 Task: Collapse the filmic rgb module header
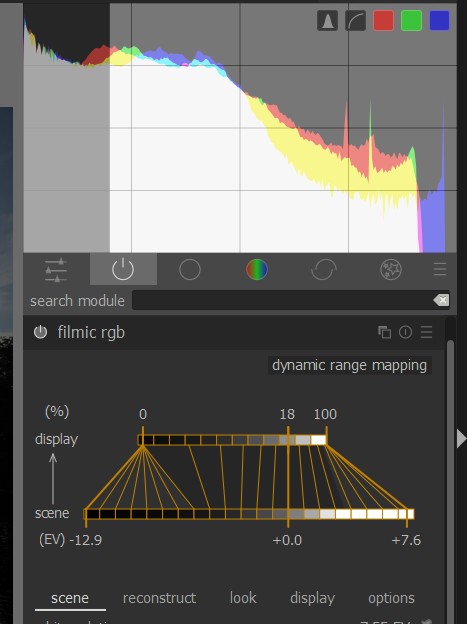pos(91,332)
